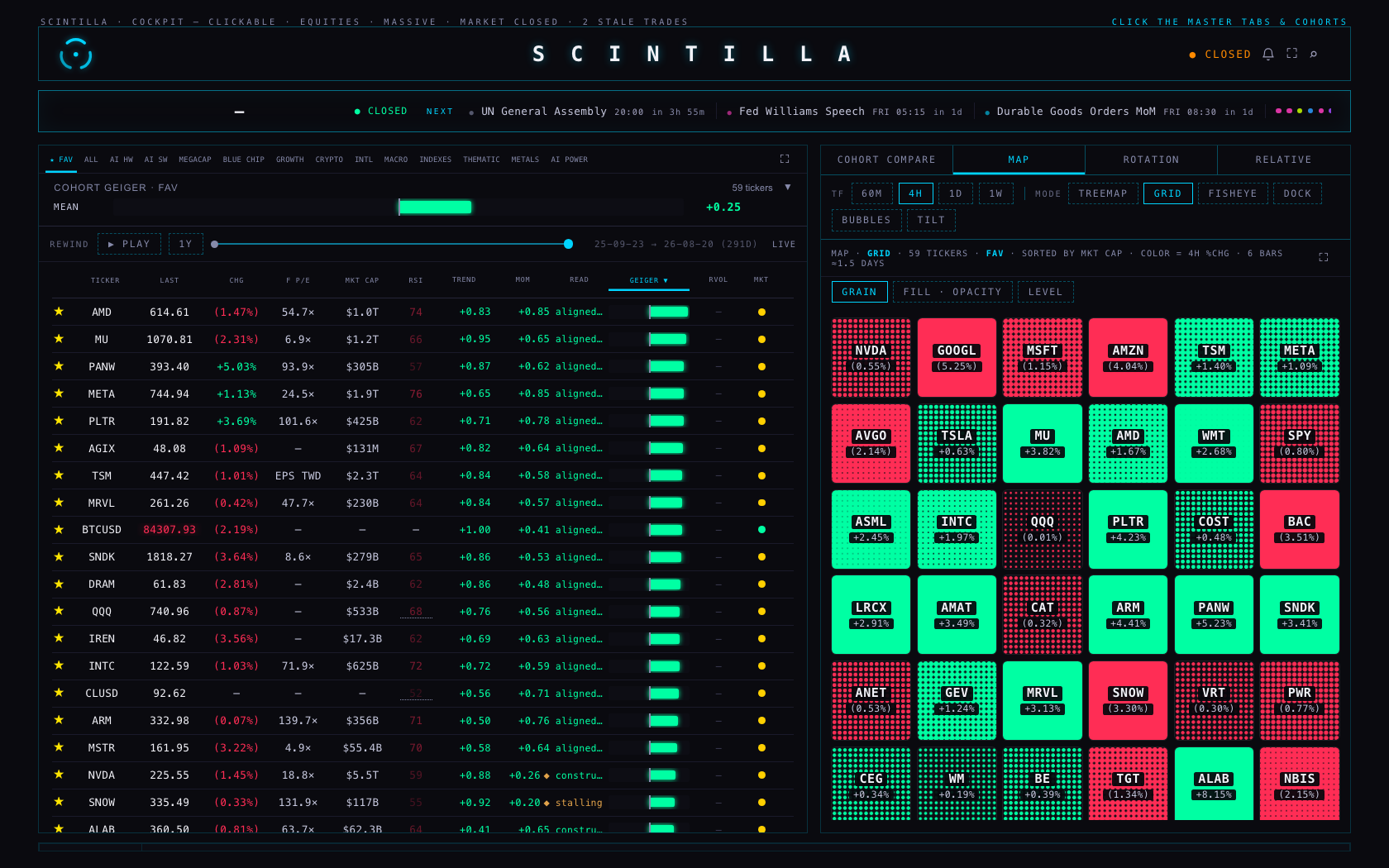1389x868 pixels.
Task: Open the ROTATION tab
Action: point(1151,160)
